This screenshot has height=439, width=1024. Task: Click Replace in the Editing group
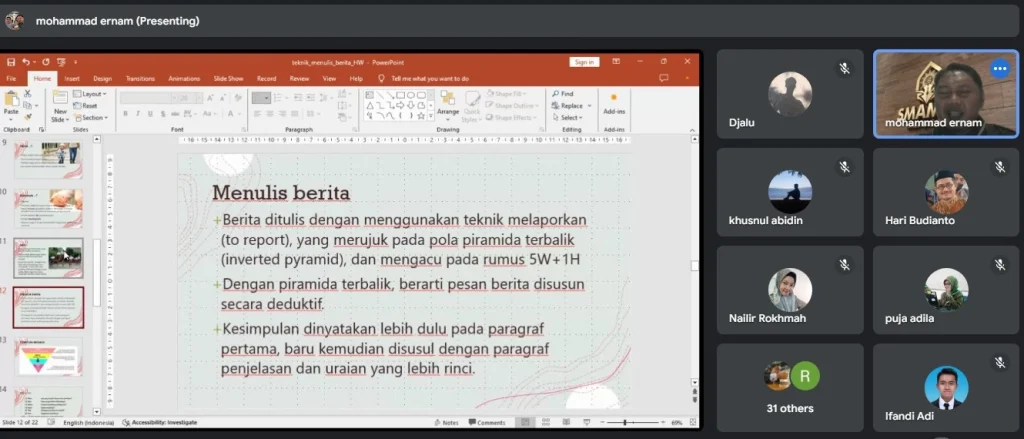point(569,106)
